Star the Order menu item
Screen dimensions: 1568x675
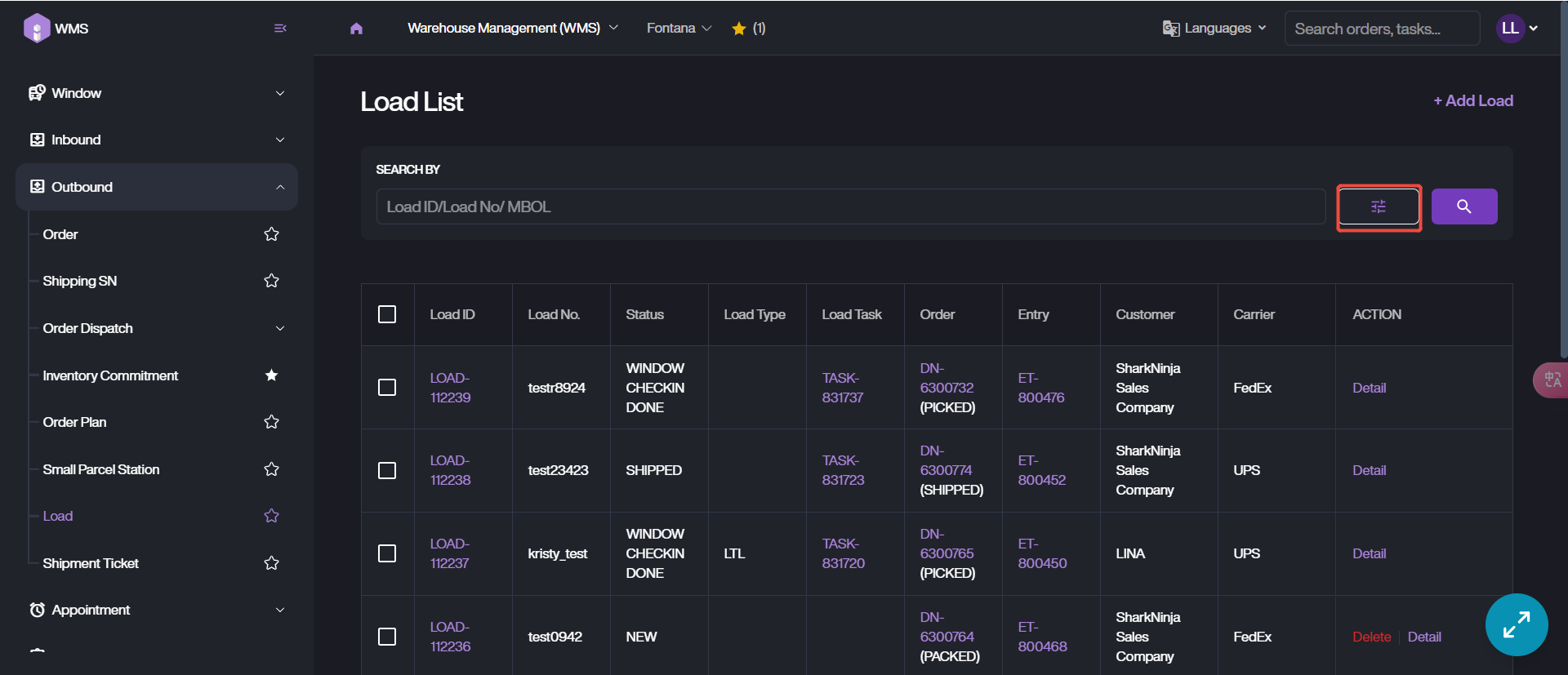click(272, 235)
